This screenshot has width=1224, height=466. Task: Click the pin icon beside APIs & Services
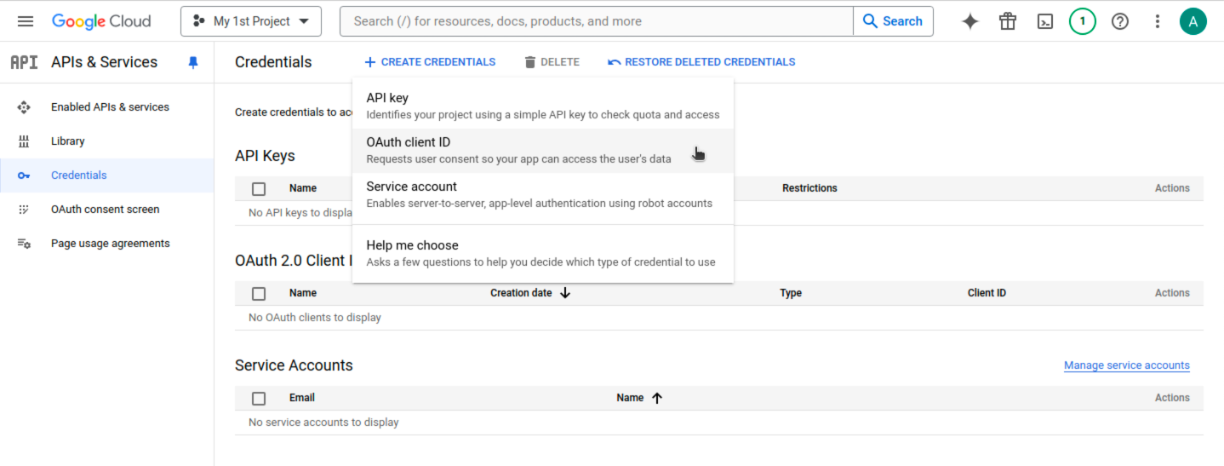click(x=193, y=62)
